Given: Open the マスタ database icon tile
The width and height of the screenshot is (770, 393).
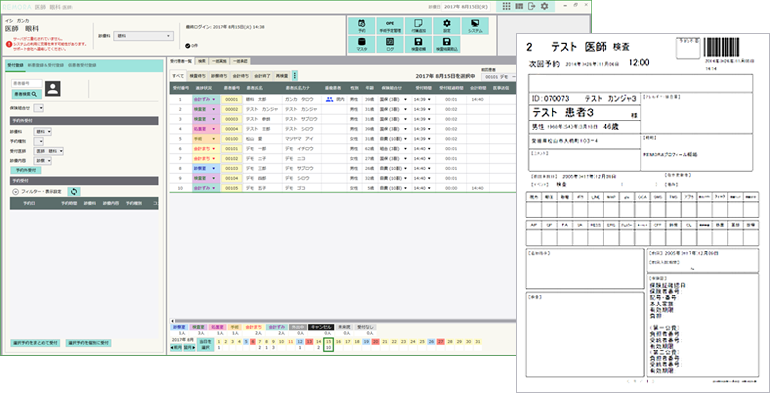Looking at the screenshot, I should tap(361, 44).
